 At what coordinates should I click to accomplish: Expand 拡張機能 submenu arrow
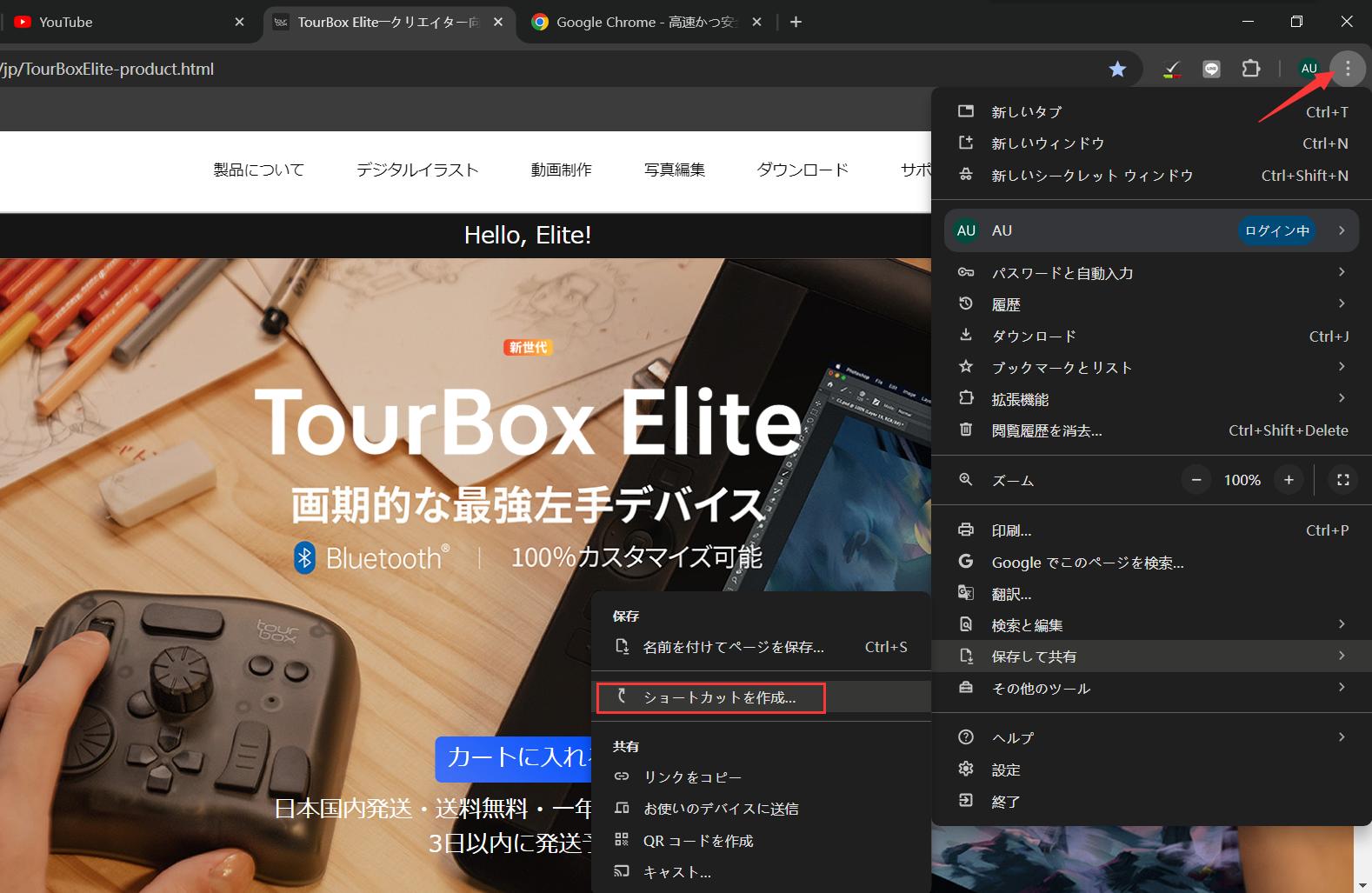(x=1342, y=398)
